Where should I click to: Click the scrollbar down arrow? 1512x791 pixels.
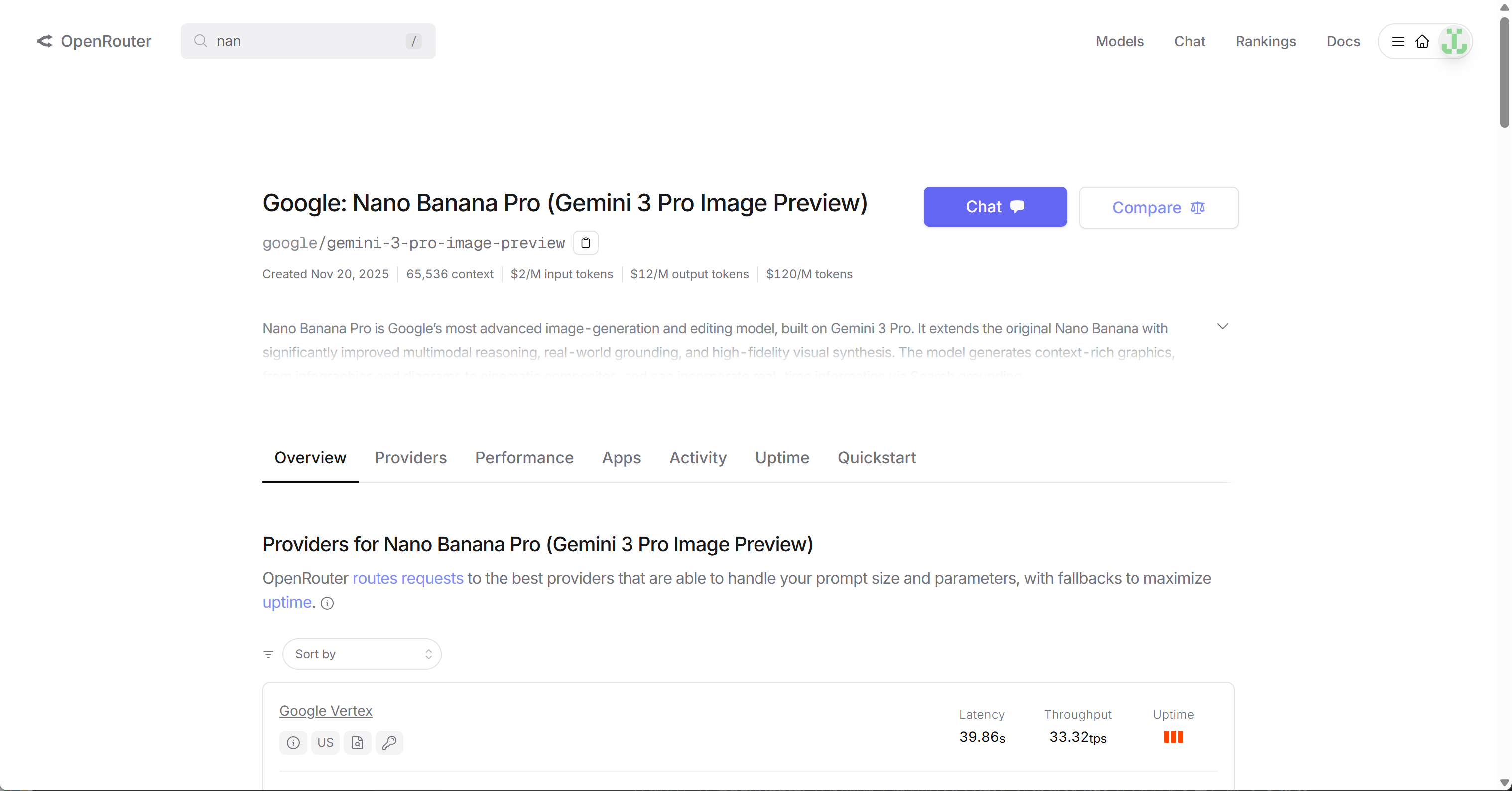1504,783
